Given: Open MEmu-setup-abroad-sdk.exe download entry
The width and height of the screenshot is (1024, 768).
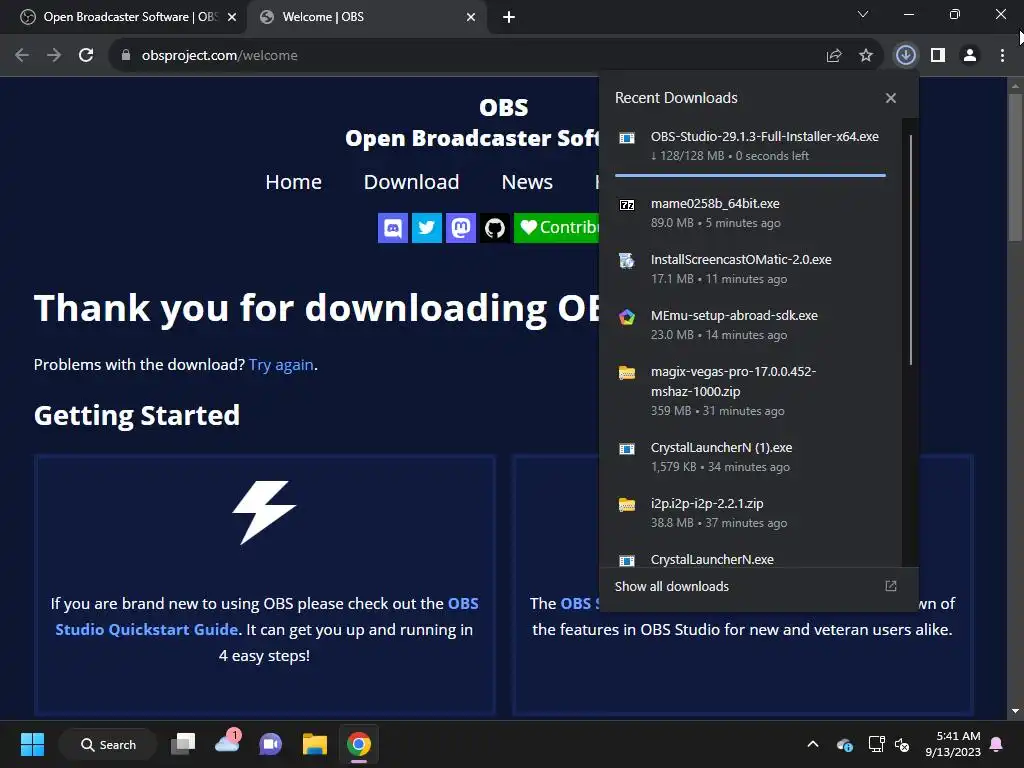Looking at the screenshot, I should (750, 325).
